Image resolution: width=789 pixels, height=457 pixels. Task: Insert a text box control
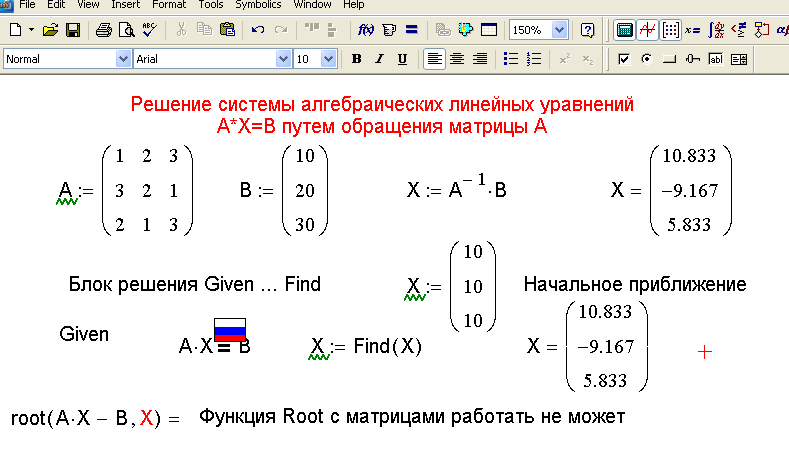pyautogui.click(x=716, y=59)
